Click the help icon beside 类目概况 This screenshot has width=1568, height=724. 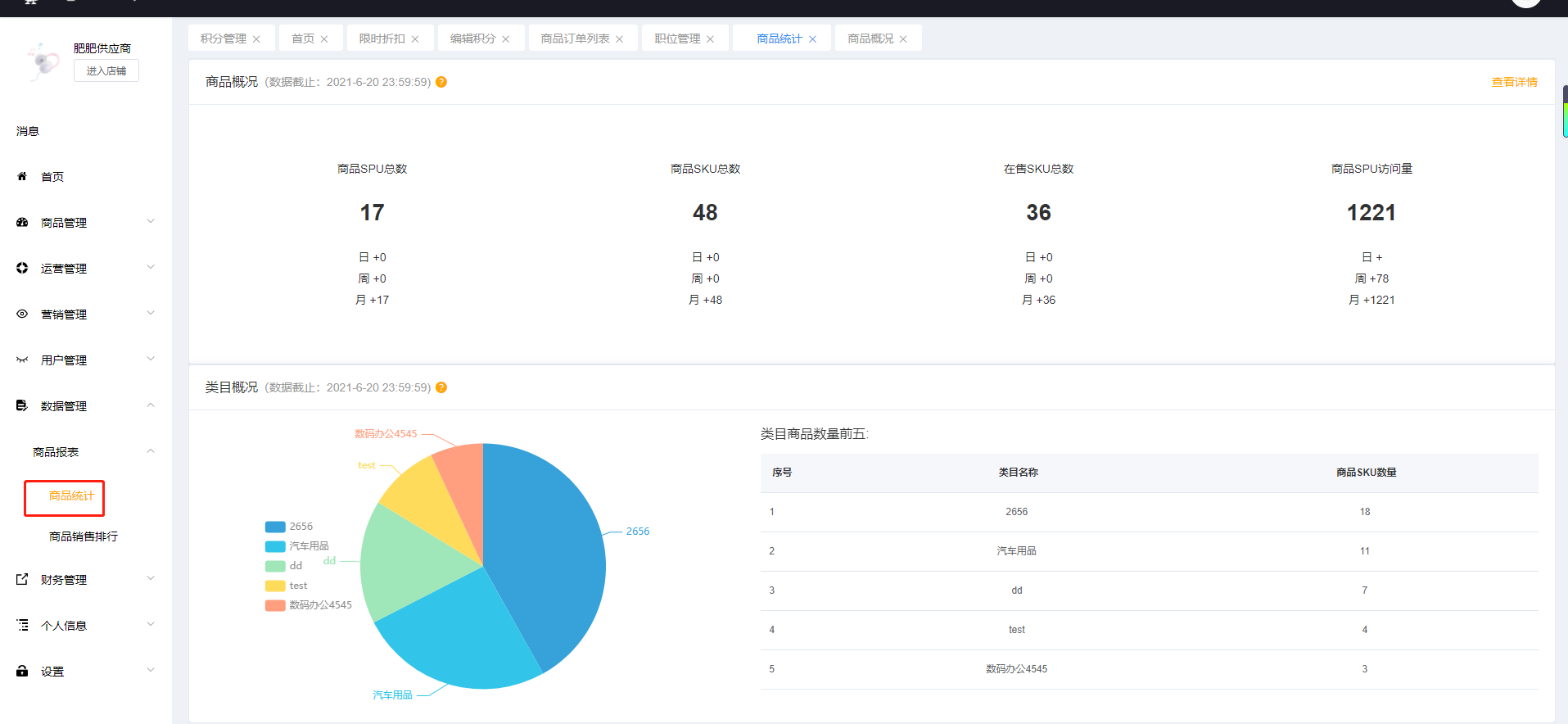tap(441, 387)
